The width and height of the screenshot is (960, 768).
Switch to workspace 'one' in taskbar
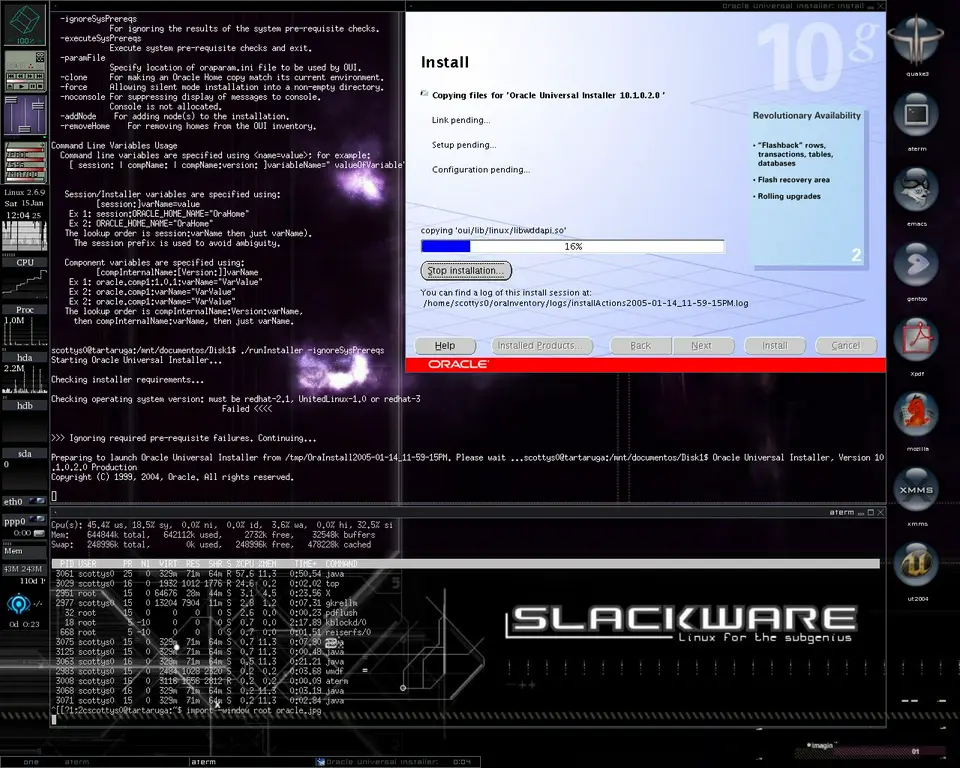[31, 762]
